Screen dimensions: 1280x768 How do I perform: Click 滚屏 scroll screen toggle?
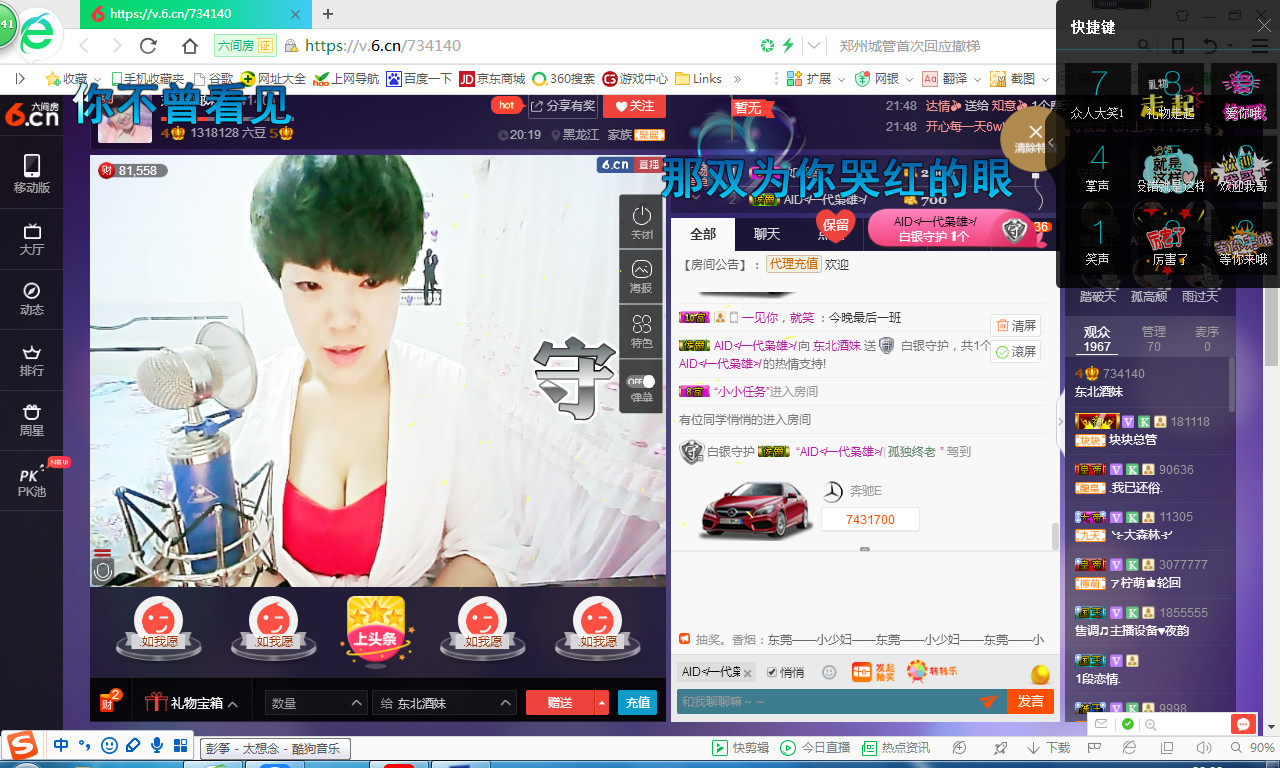pos(1016,351)
